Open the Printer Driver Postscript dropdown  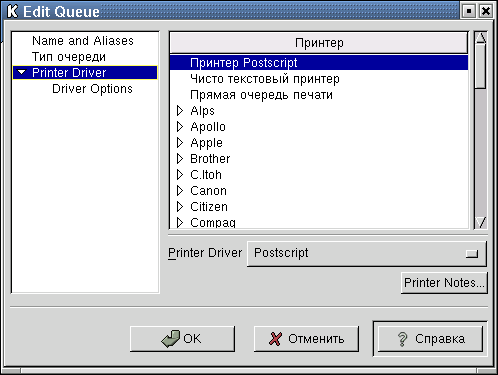pyautogui.click(x=367, y=254)
